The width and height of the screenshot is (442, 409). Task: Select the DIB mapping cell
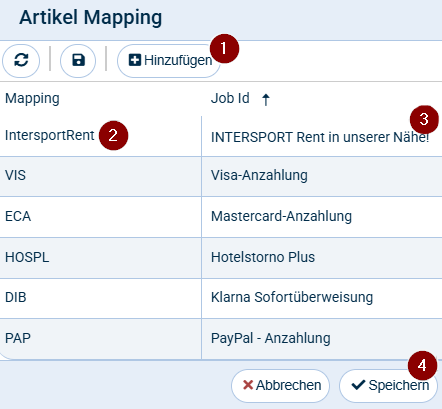[101, 298]
